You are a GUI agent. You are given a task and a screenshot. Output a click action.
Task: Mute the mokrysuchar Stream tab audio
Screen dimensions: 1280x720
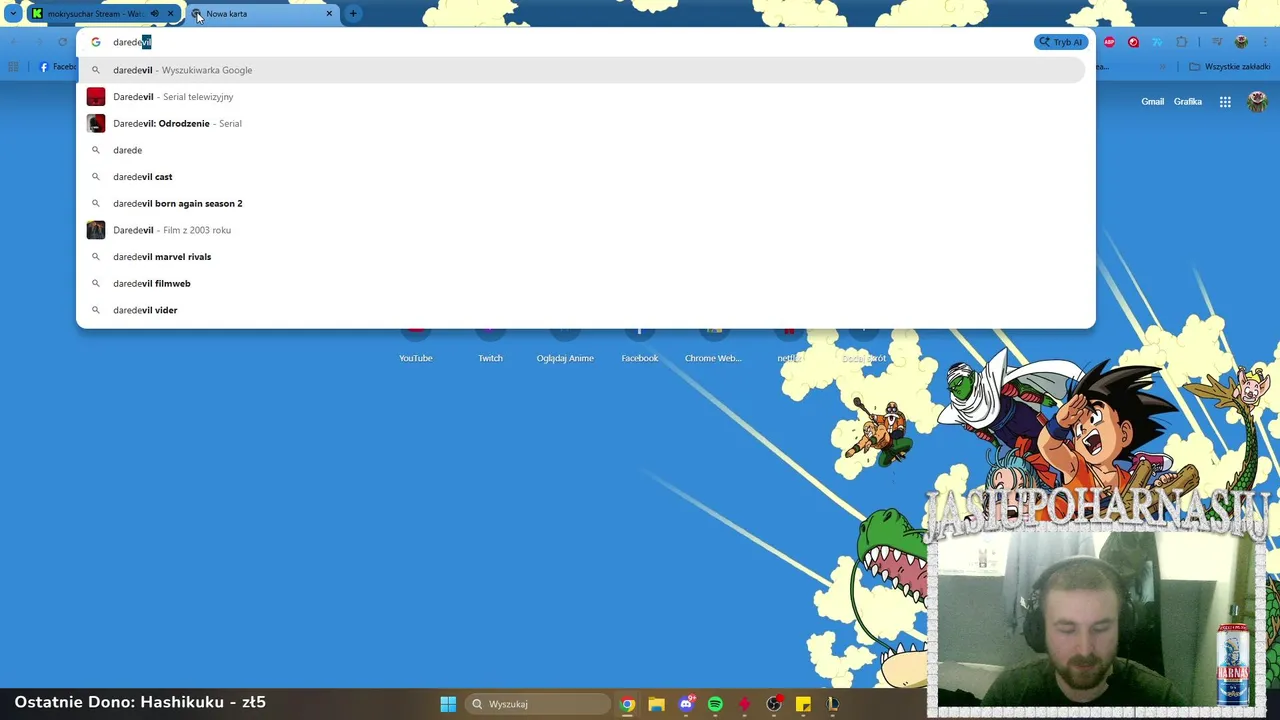154,14
